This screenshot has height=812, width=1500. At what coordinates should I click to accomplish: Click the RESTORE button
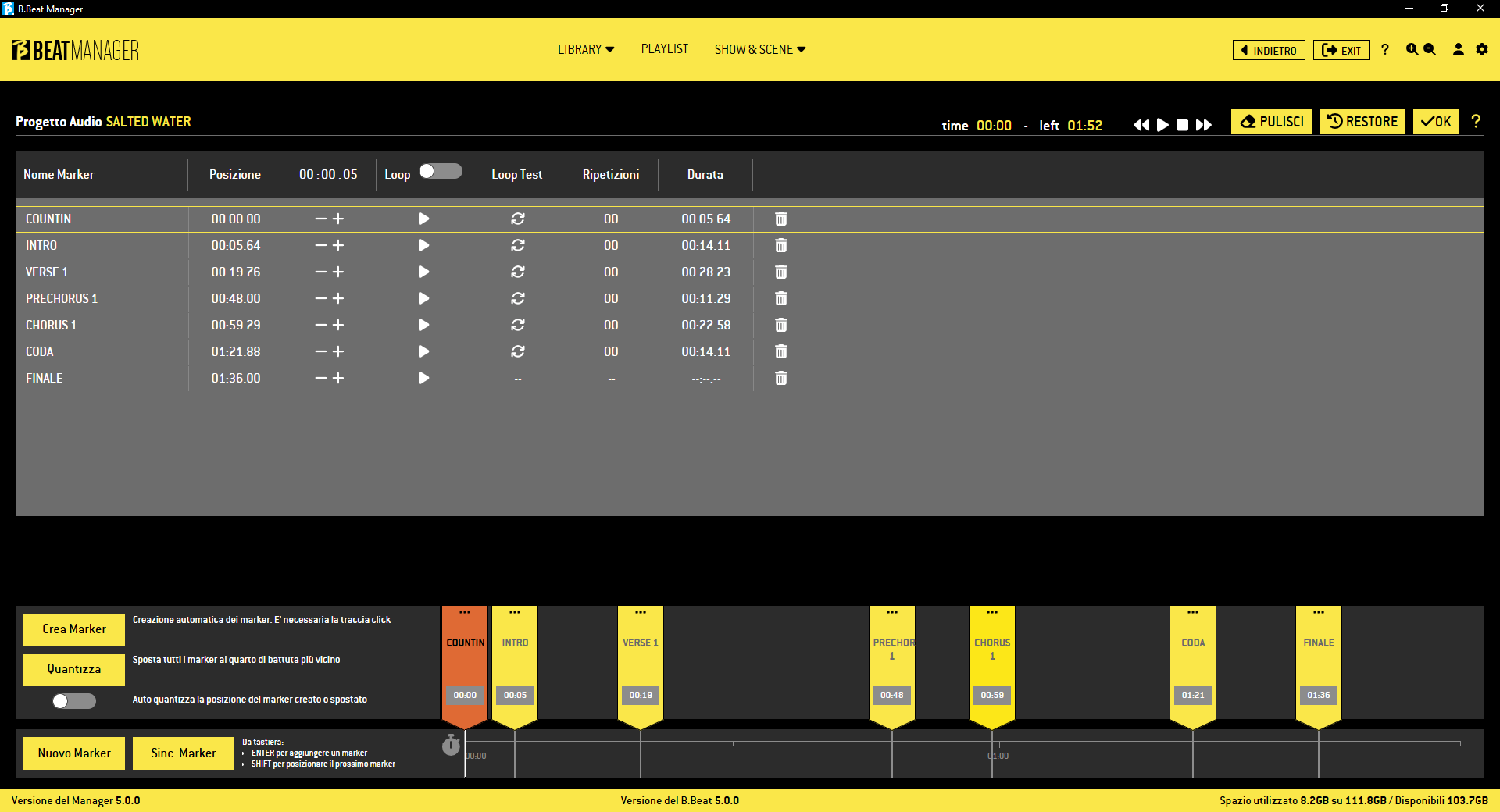coord(1362,122)
